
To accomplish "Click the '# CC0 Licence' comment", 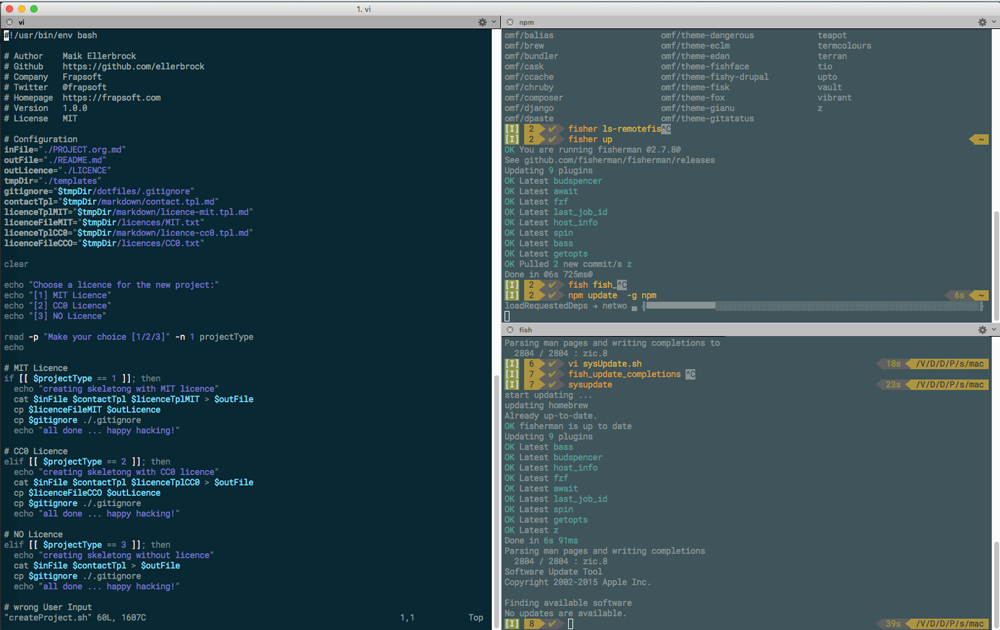I will pos(36,451).
